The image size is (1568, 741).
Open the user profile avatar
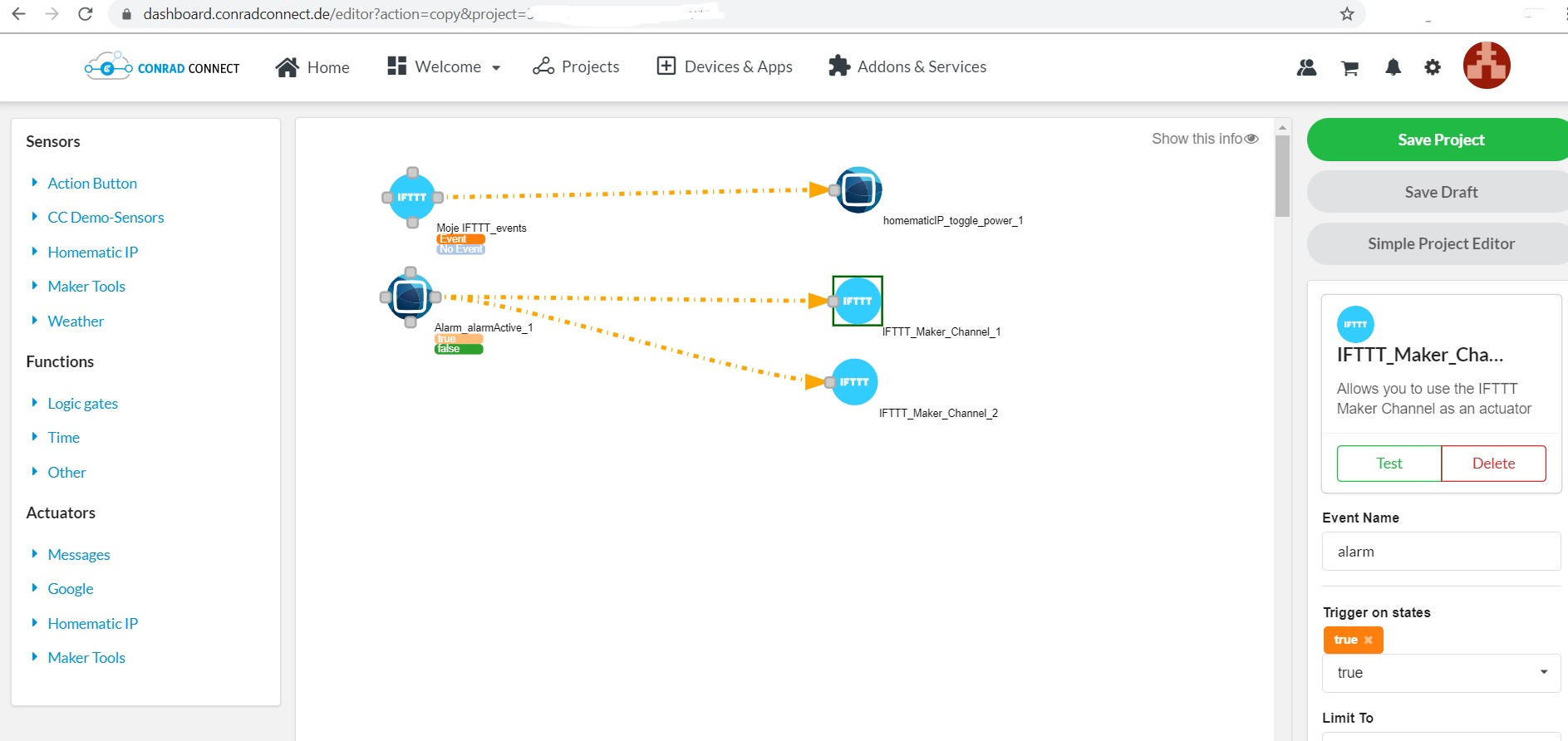1487,66
